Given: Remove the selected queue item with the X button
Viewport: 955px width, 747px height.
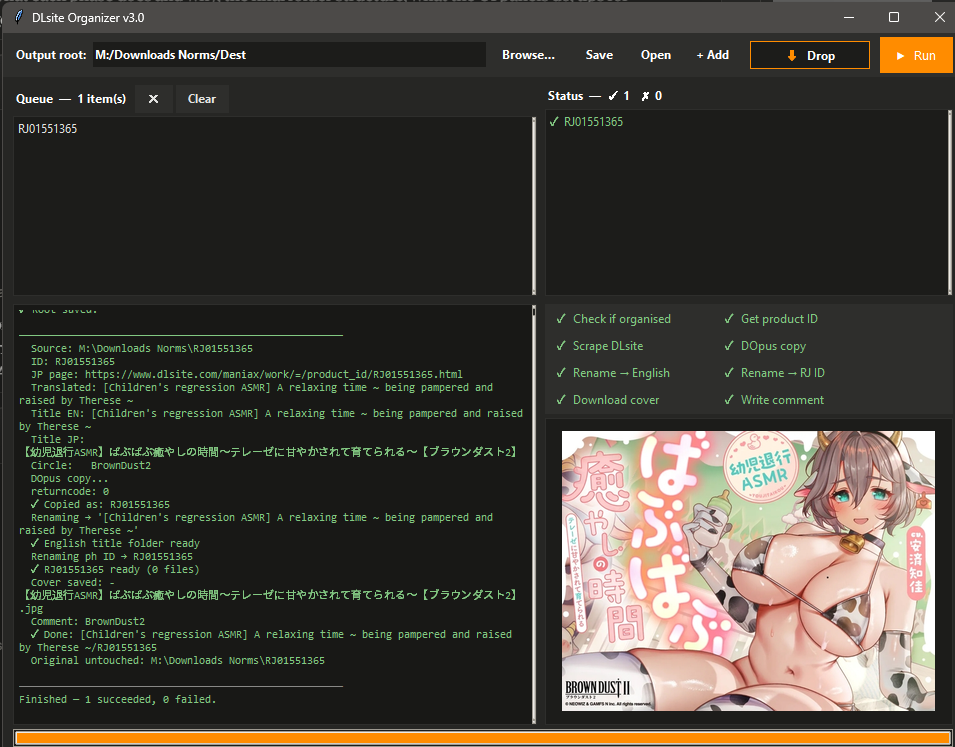Looking at the screenshot, I should [153, 99].
